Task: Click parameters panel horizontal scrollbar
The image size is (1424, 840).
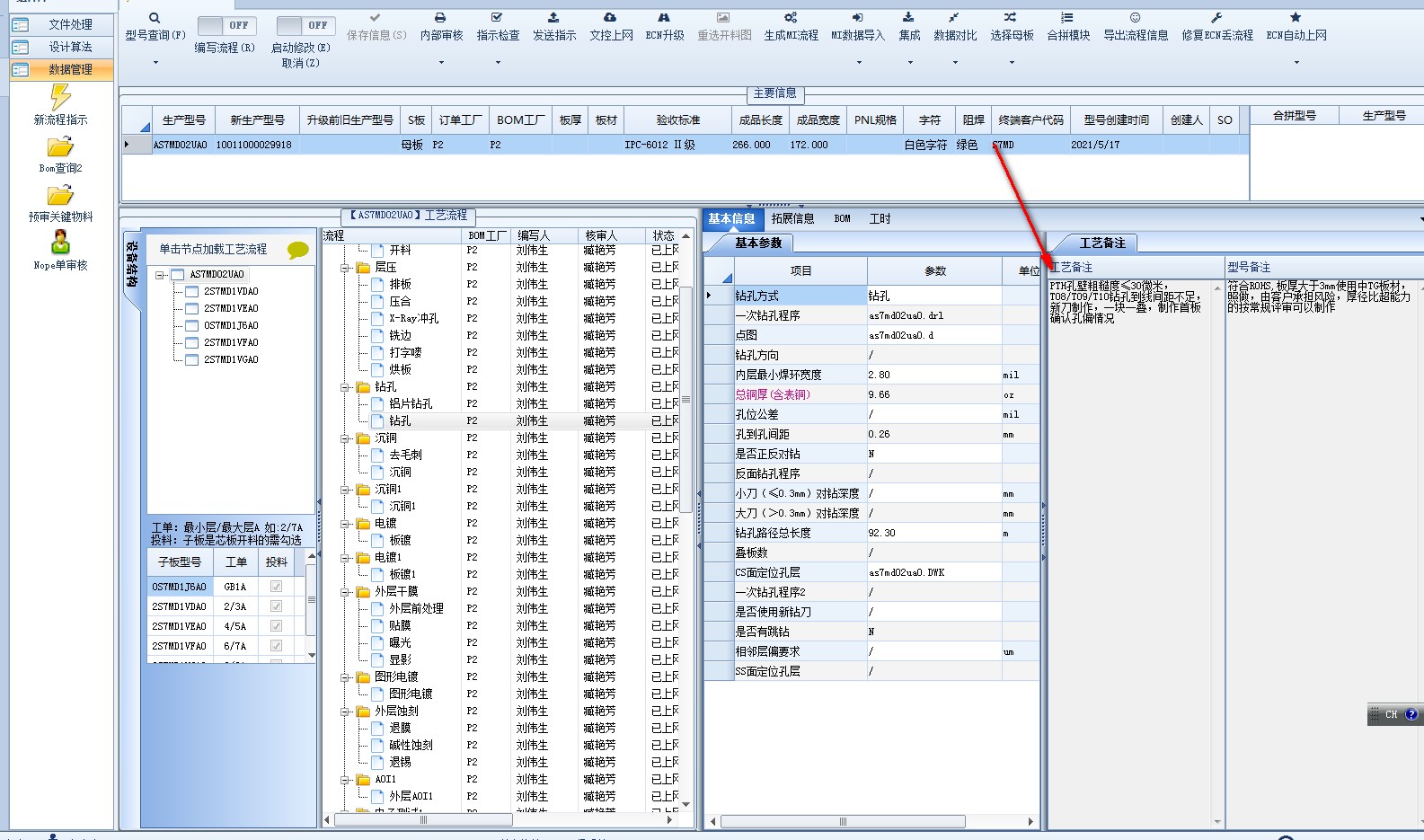Action: (843, 821)
